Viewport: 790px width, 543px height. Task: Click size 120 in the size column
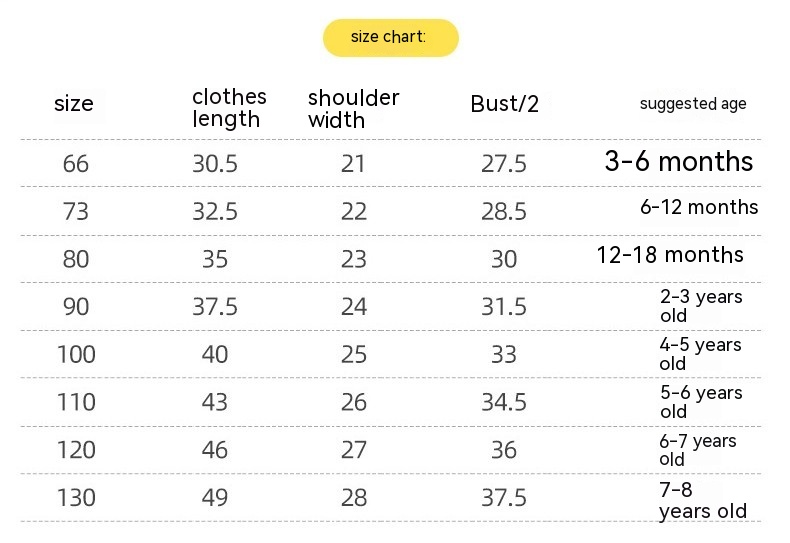[x=76, y=450]
